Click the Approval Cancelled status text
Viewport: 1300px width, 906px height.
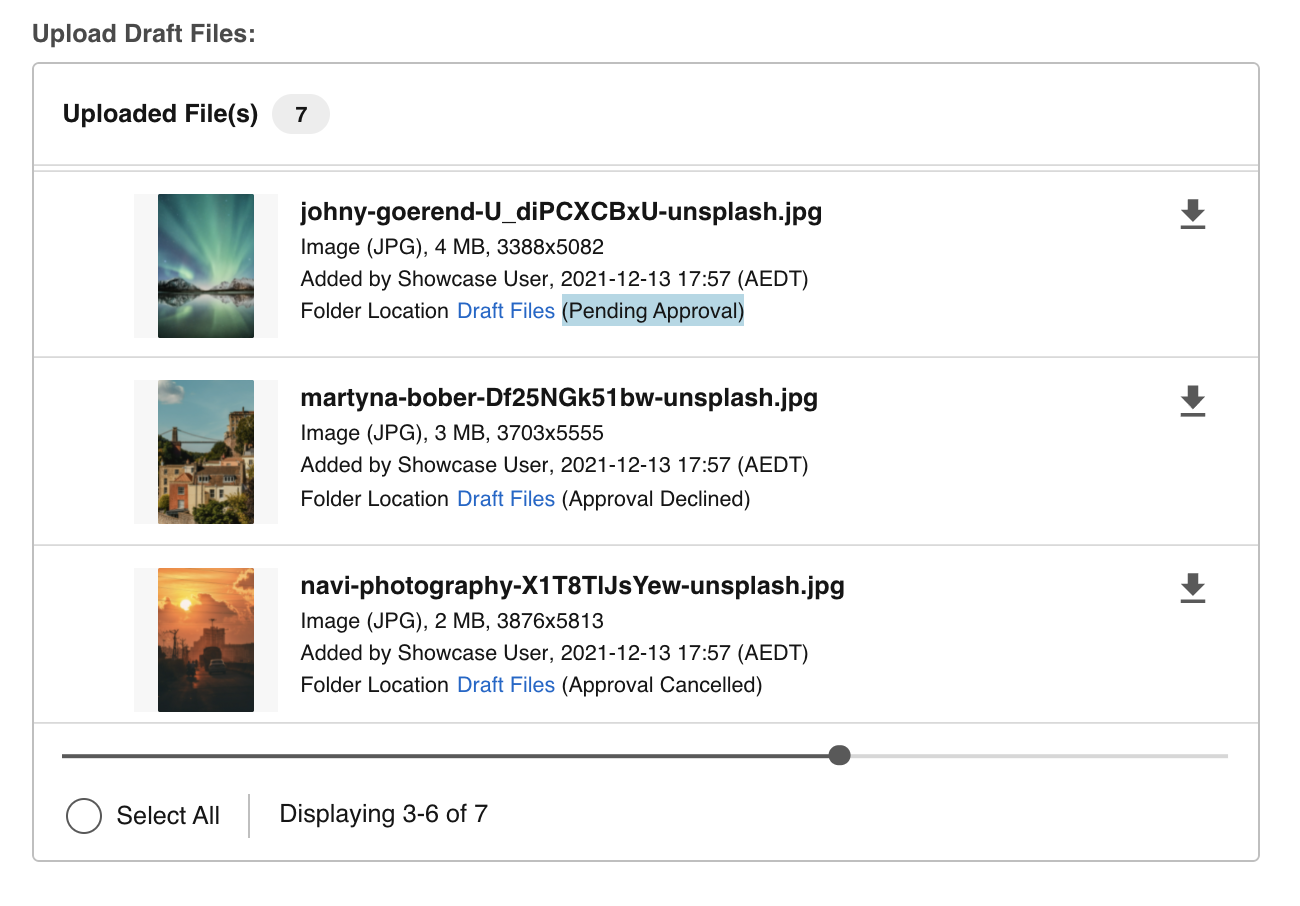coord(661,685)
